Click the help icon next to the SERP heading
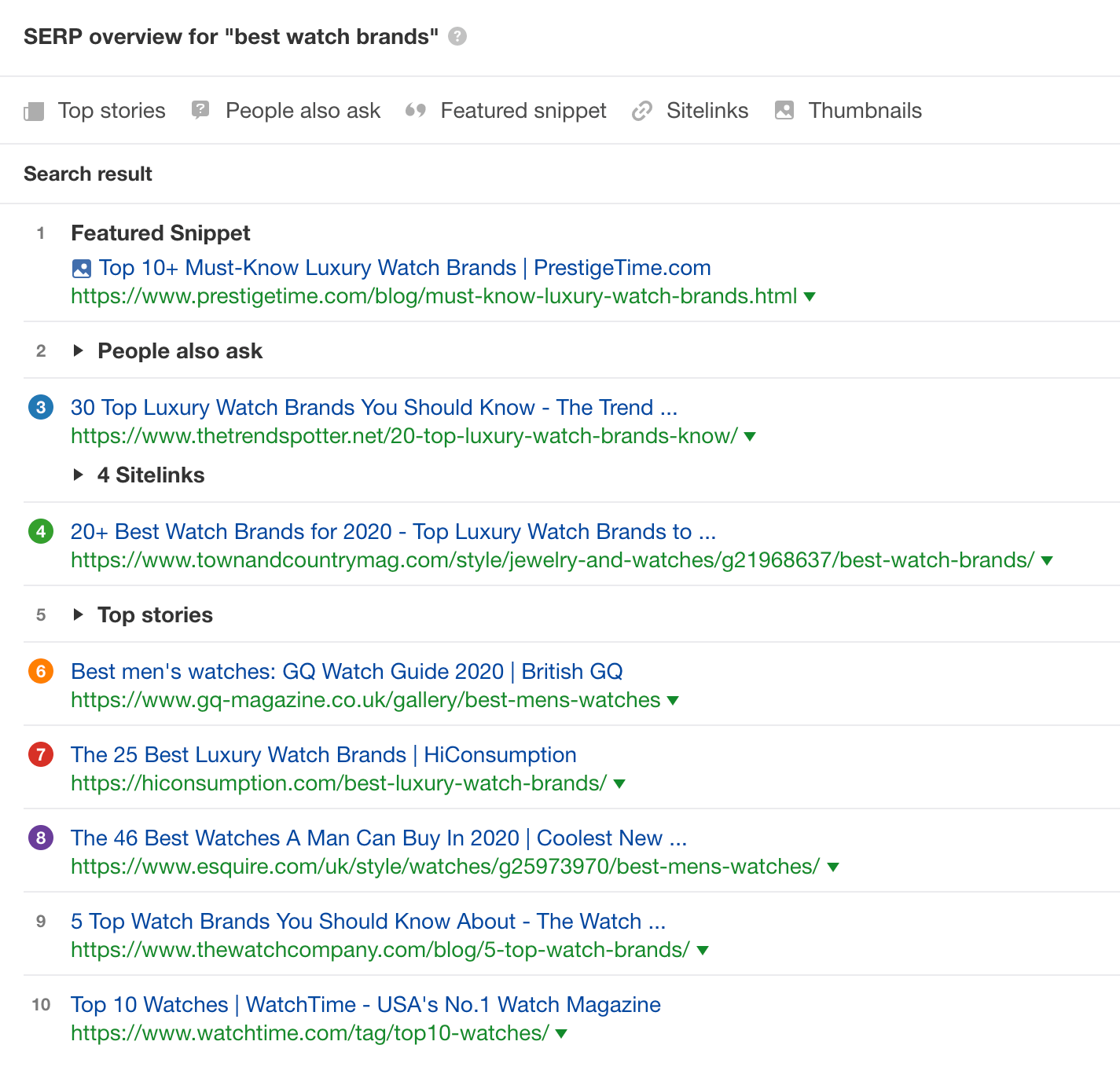1120x1067 pixels. click(x=458, y=36)
